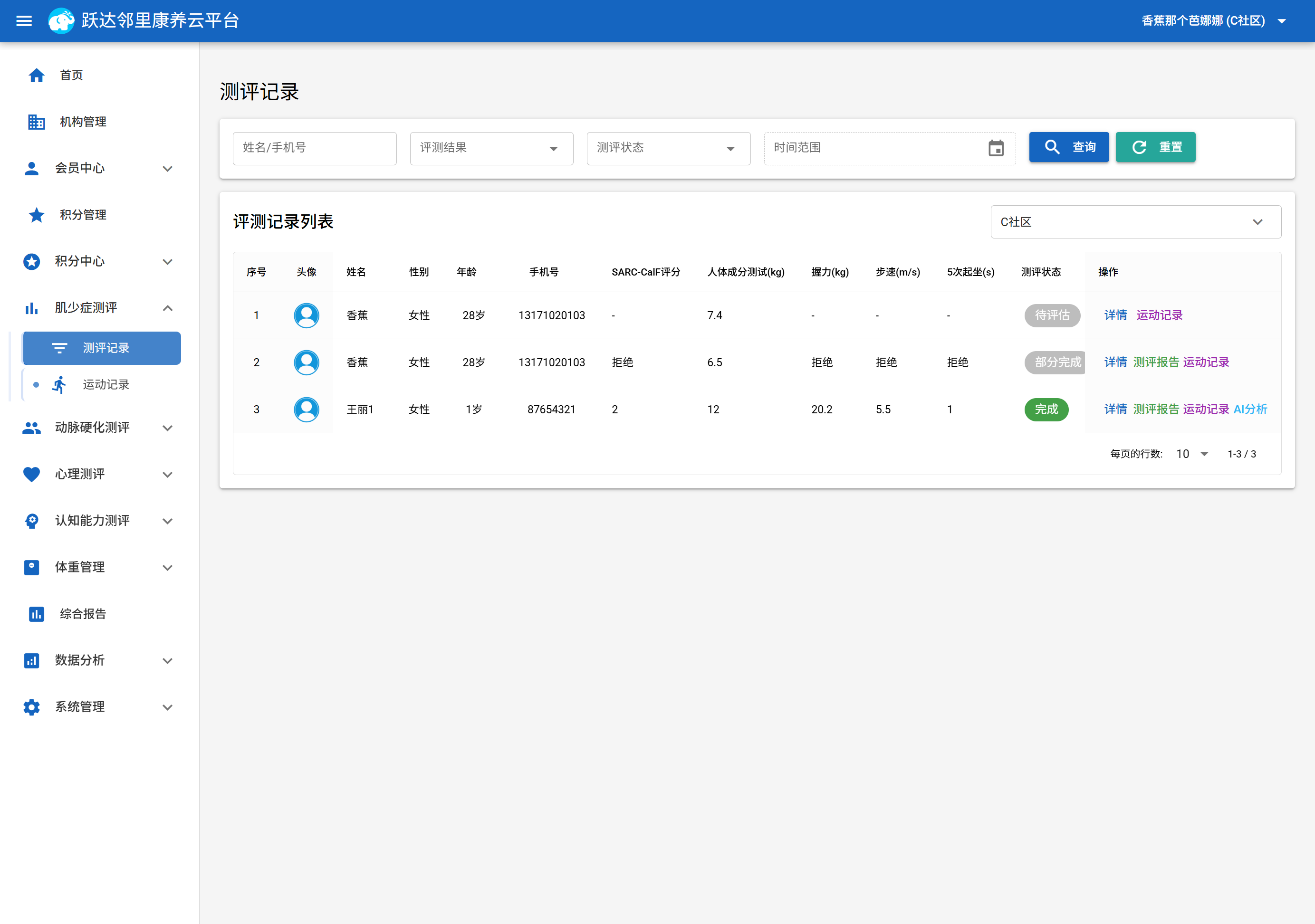1315x924 pixels.
Task: Open 运动记录 for 王丽1 row
Action: 1206,410
